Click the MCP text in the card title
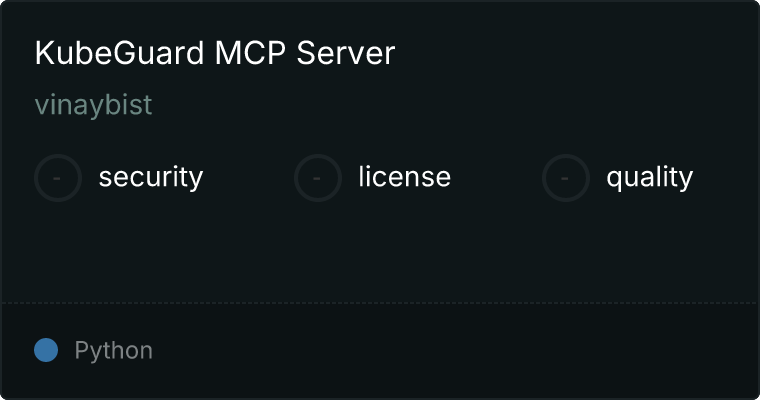 click(x=250, y=53)
